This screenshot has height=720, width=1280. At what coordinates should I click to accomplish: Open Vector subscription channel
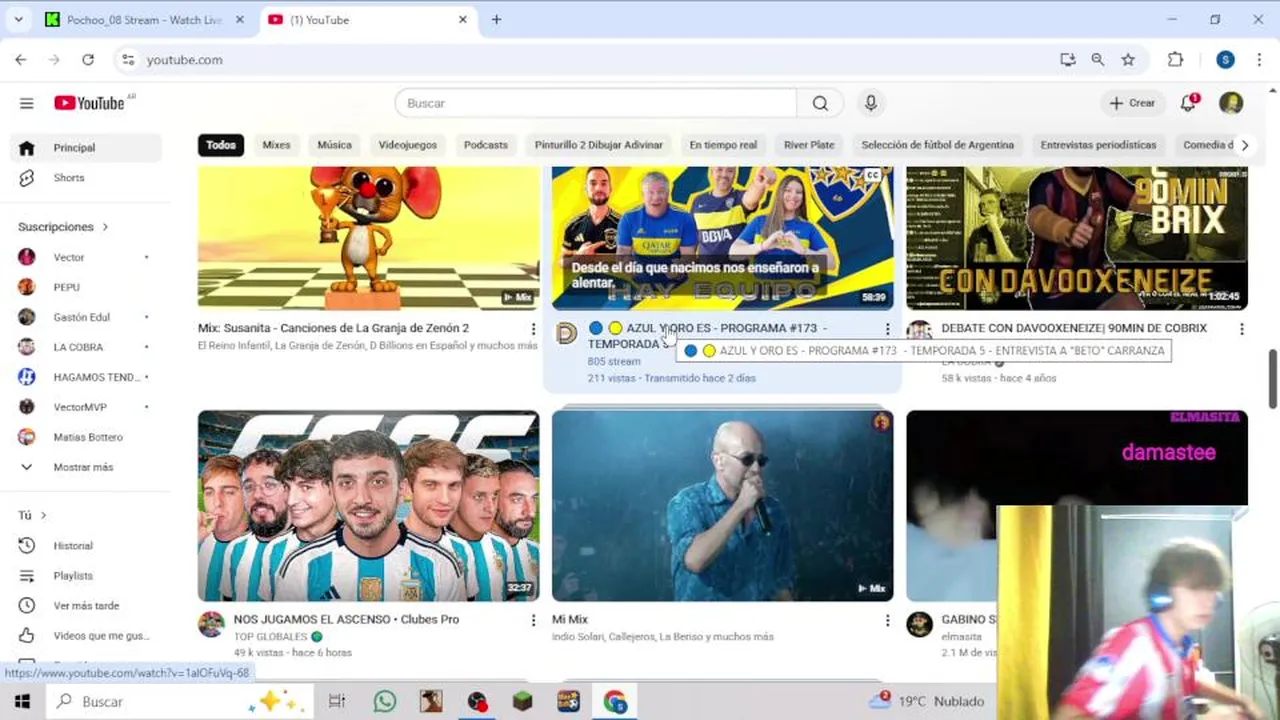click(x=87, y=257)
